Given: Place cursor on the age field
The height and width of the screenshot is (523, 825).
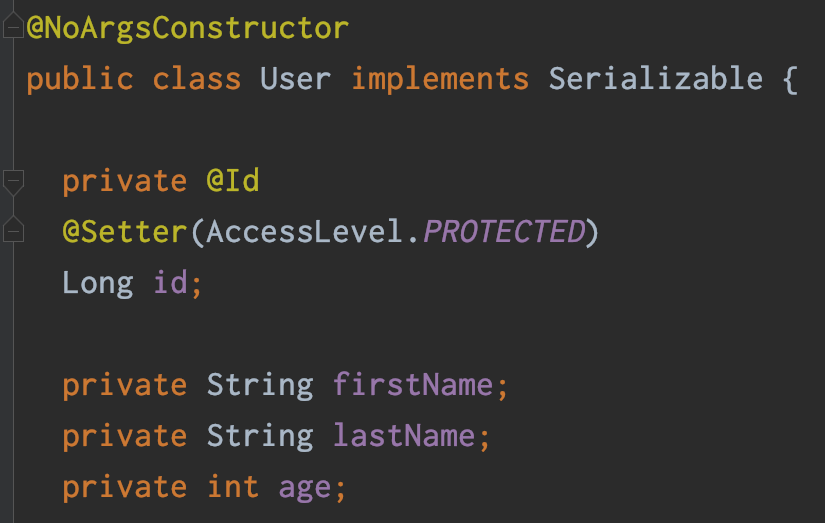Looking at the screenshot, I should coord(304,487).
